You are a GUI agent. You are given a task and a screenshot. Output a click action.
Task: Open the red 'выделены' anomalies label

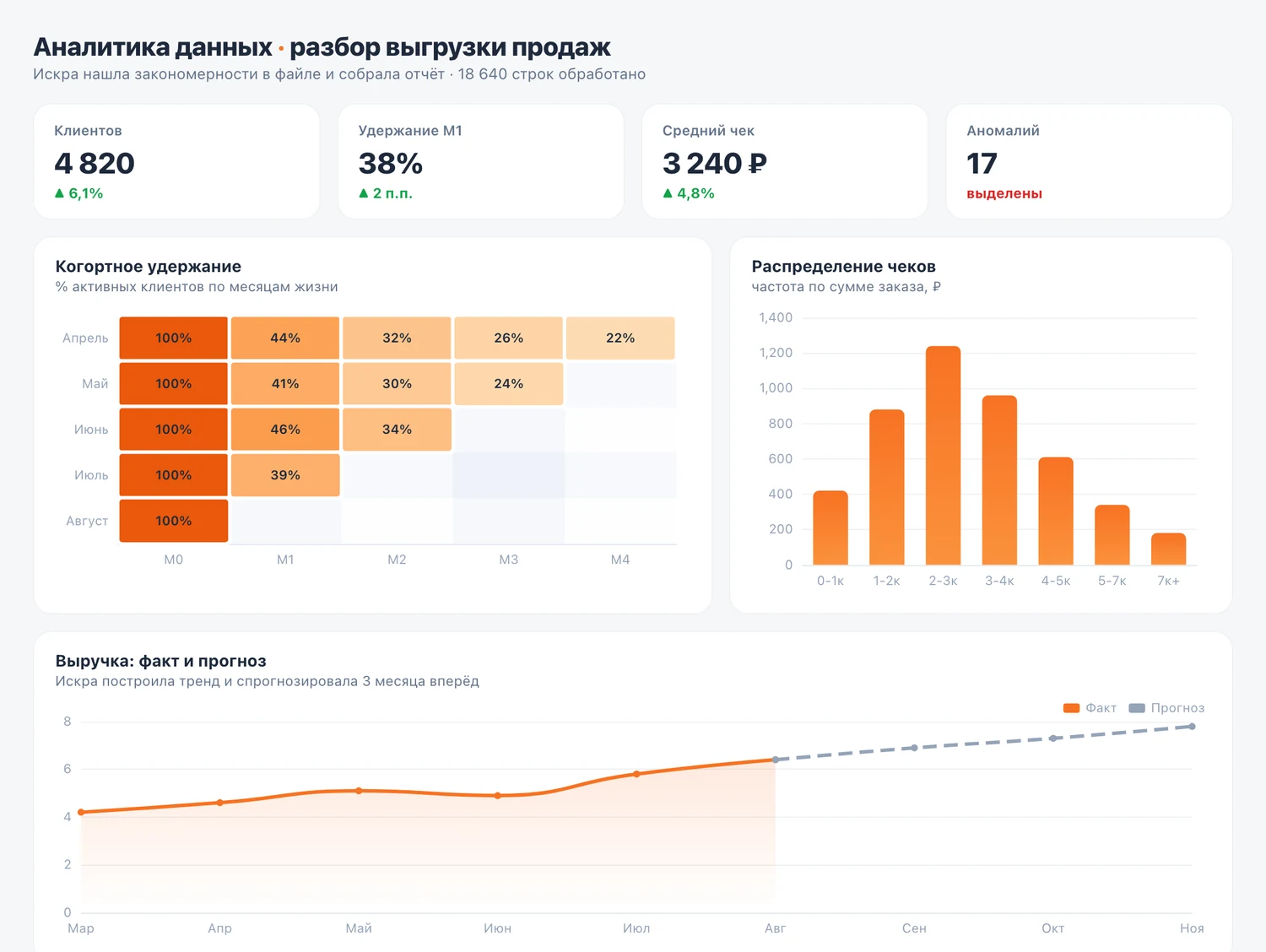point(1004,194)
